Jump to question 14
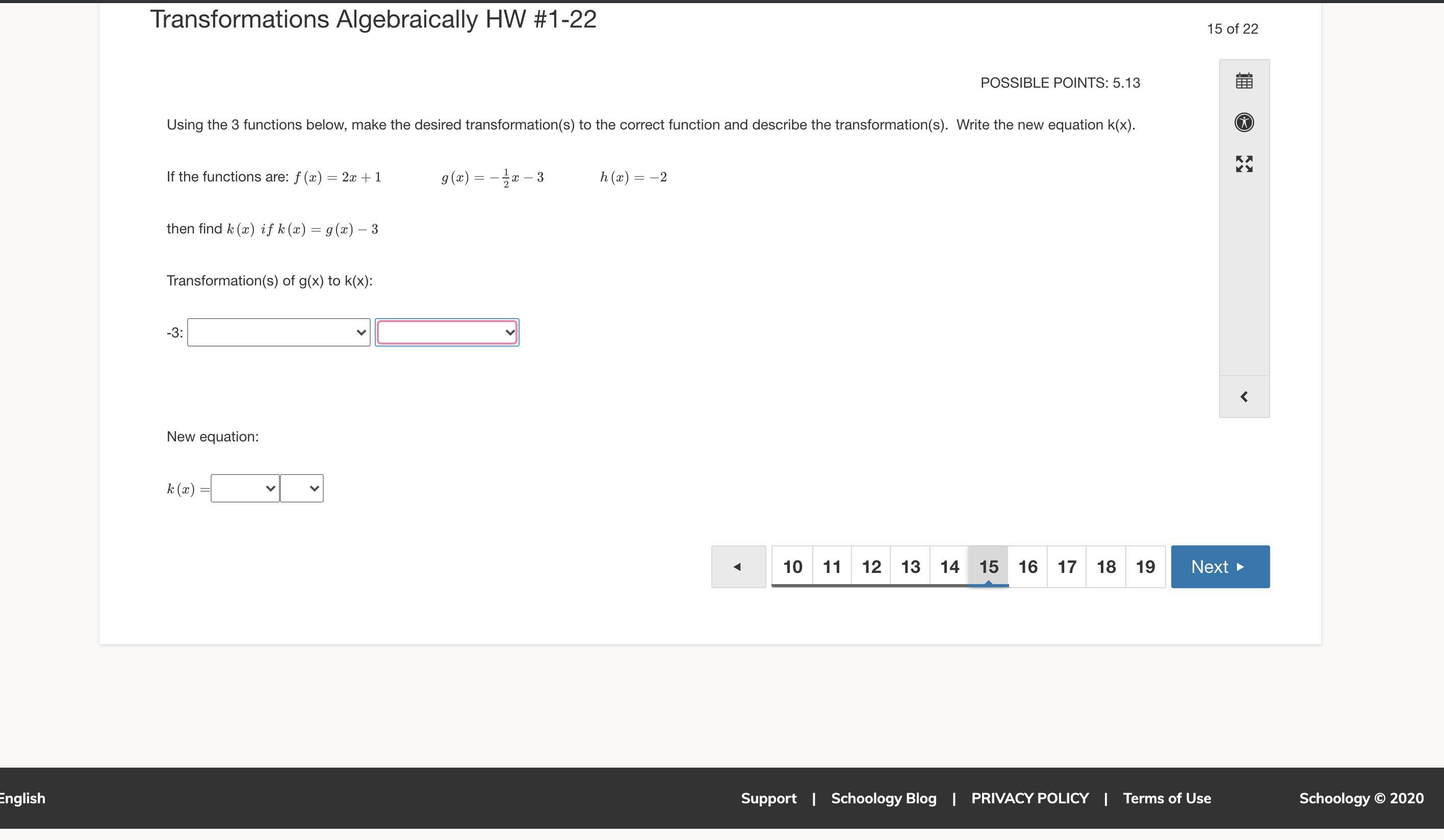 [x=949, y=567]
